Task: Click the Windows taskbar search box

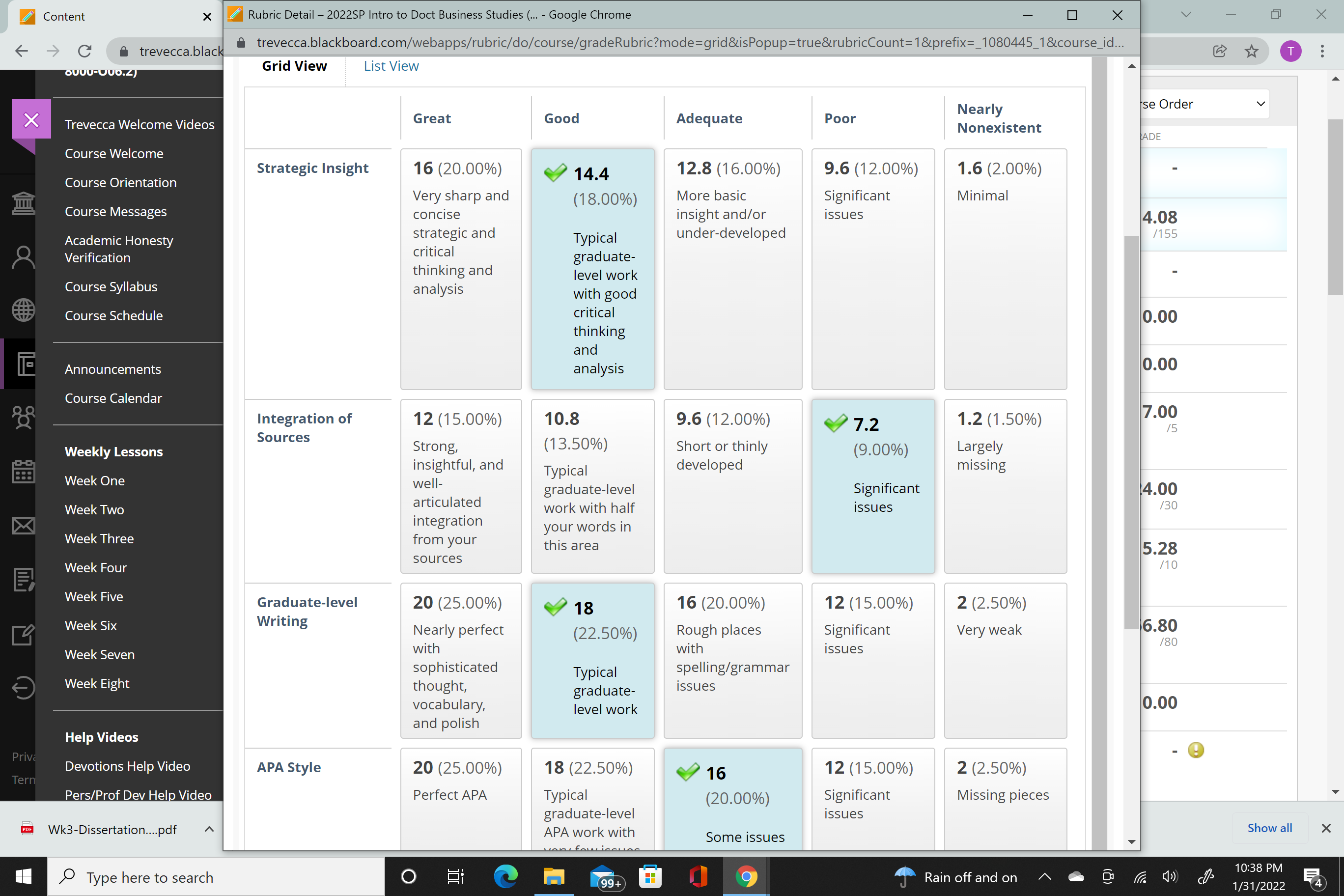Action: click(216, 877)
